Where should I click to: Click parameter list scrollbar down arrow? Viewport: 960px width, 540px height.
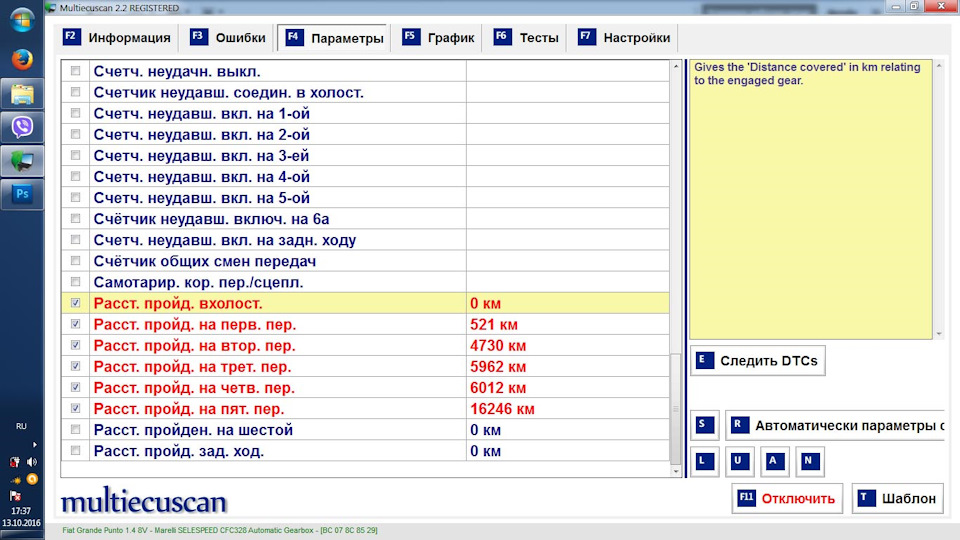point(676,471)
